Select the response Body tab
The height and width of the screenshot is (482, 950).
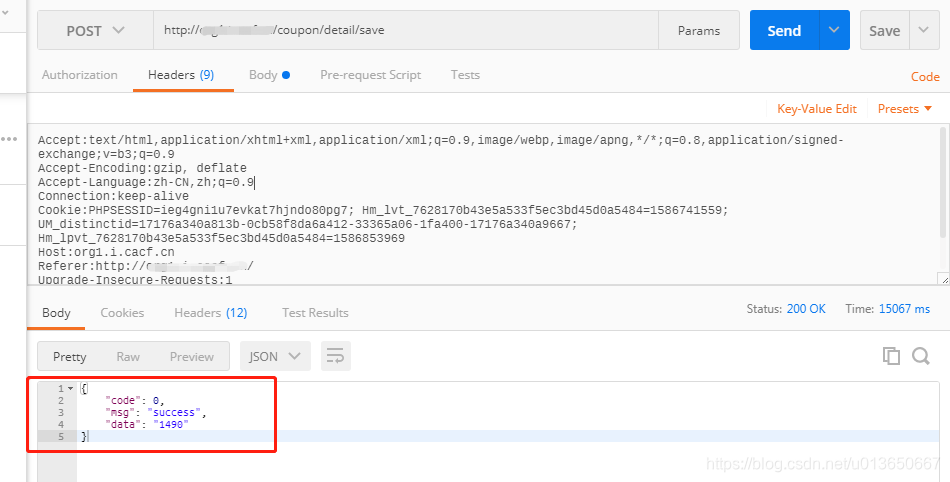56,313
